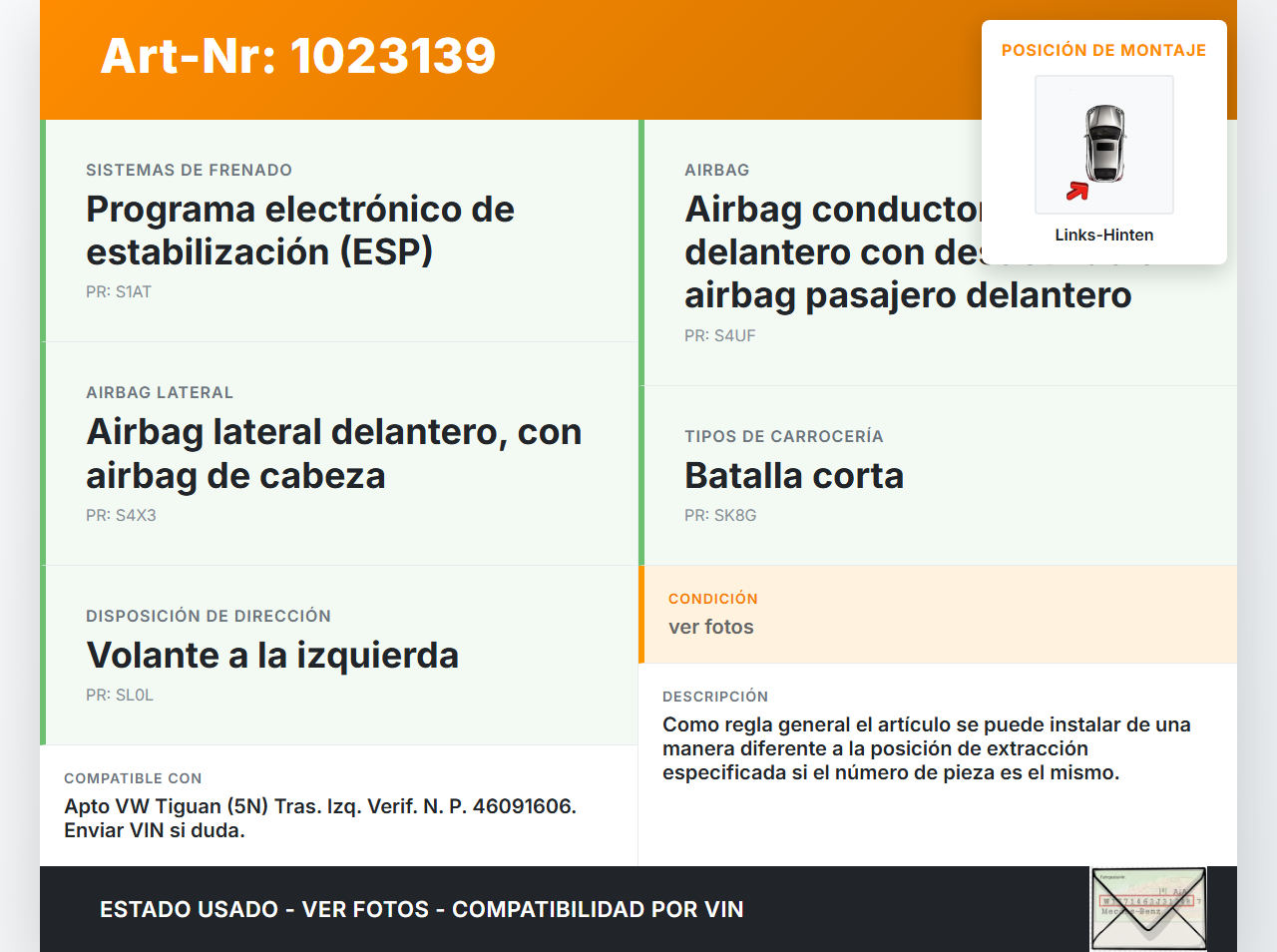Click the 'ver fotos' condition text
The image size is (1277, 952).
point(711,628)
